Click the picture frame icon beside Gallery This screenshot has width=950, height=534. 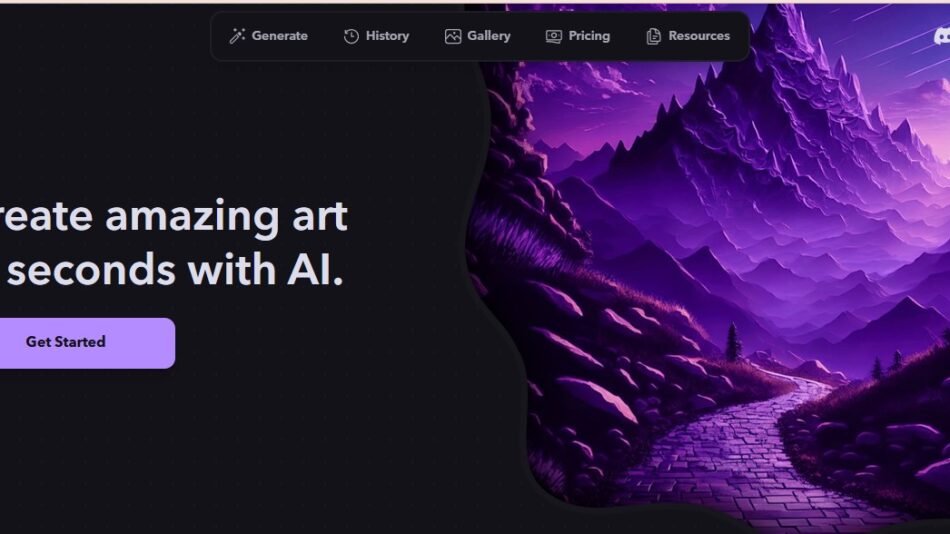[x=453, y=36]
